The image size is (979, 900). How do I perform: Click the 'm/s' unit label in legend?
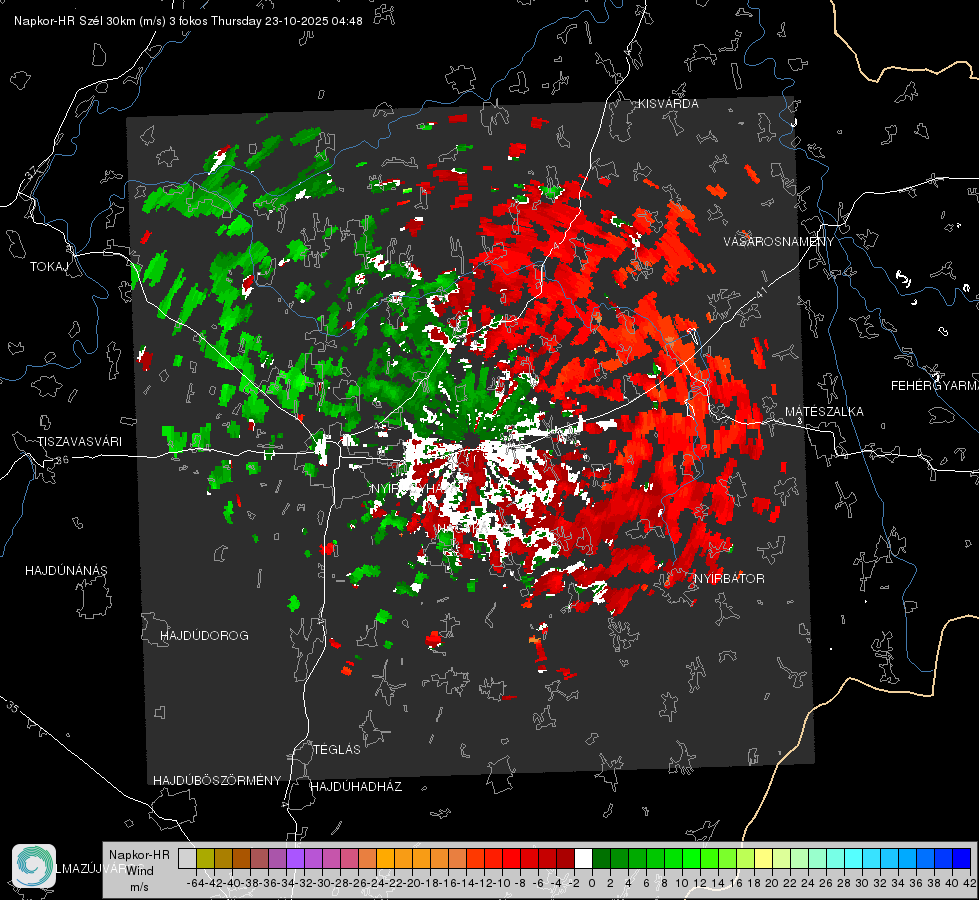(x=139, y=887)
